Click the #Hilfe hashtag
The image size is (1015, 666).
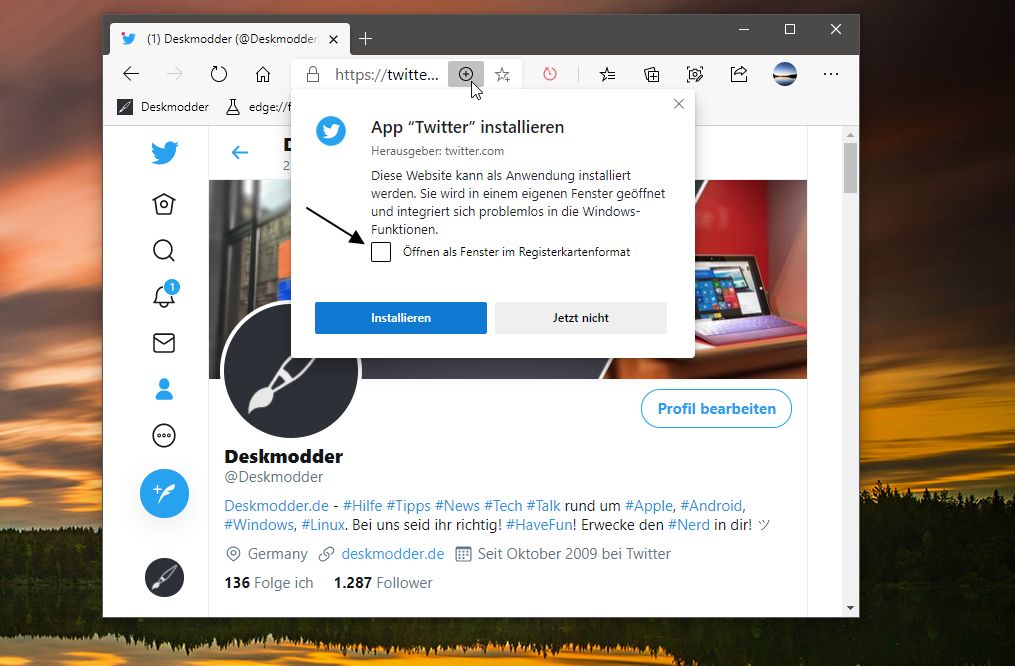click(362, 505)
